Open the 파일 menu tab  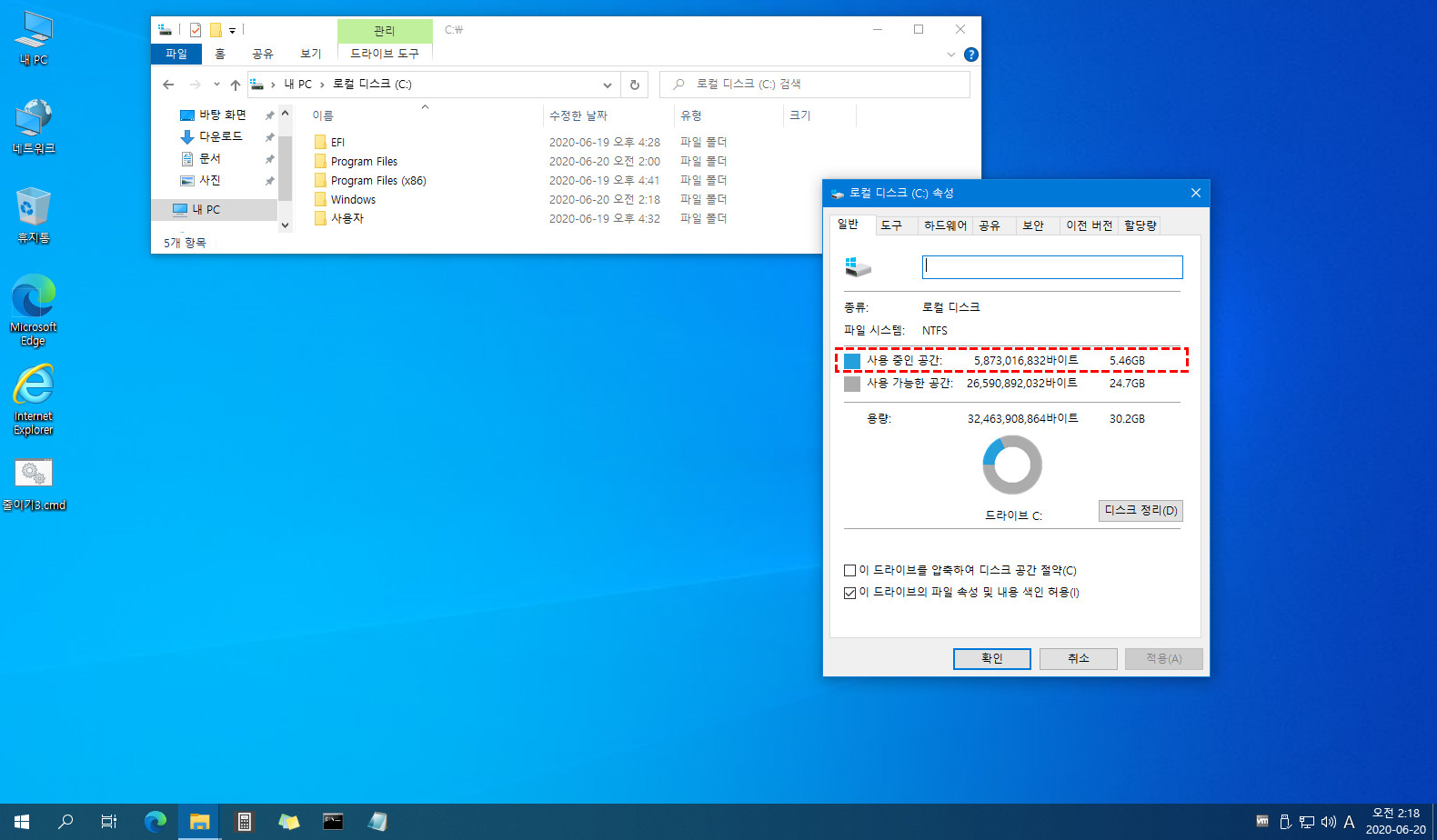(x=176, y=54)
